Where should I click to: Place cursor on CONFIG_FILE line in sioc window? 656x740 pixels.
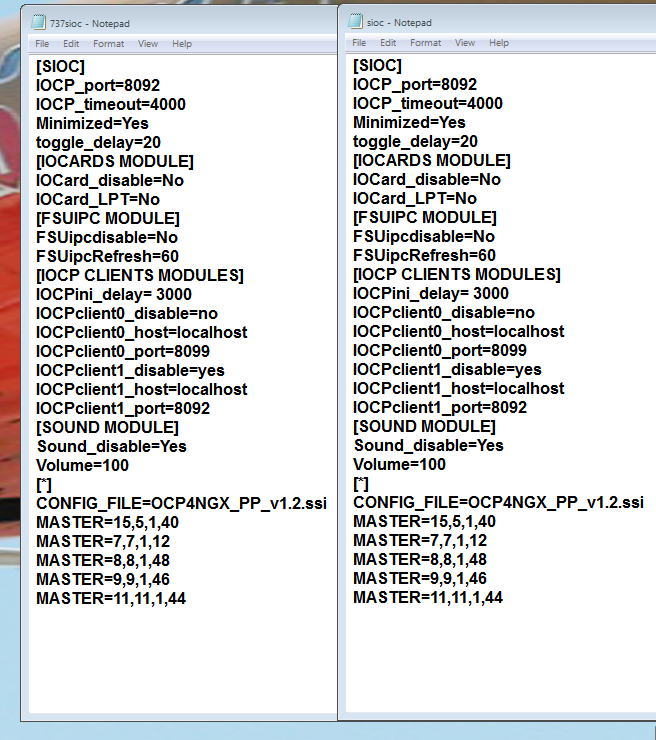498,503
